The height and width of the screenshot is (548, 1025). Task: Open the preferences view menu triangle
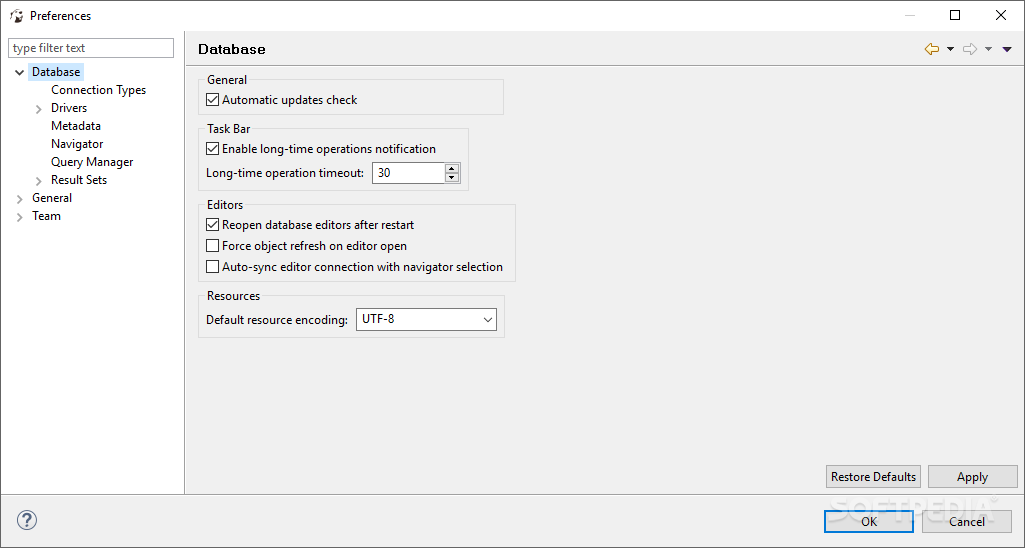tap(1007, 49)
